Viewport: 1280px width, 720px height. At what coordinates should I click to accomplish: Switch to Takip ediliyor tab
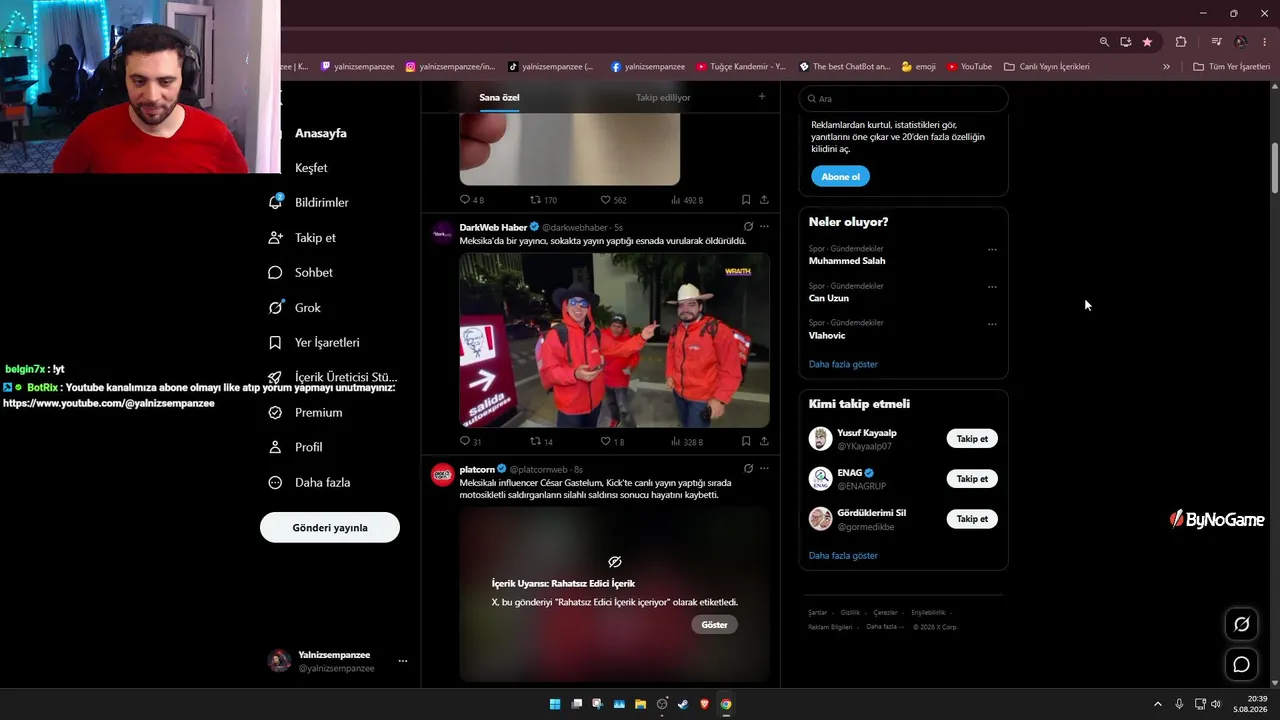[663, 97]
